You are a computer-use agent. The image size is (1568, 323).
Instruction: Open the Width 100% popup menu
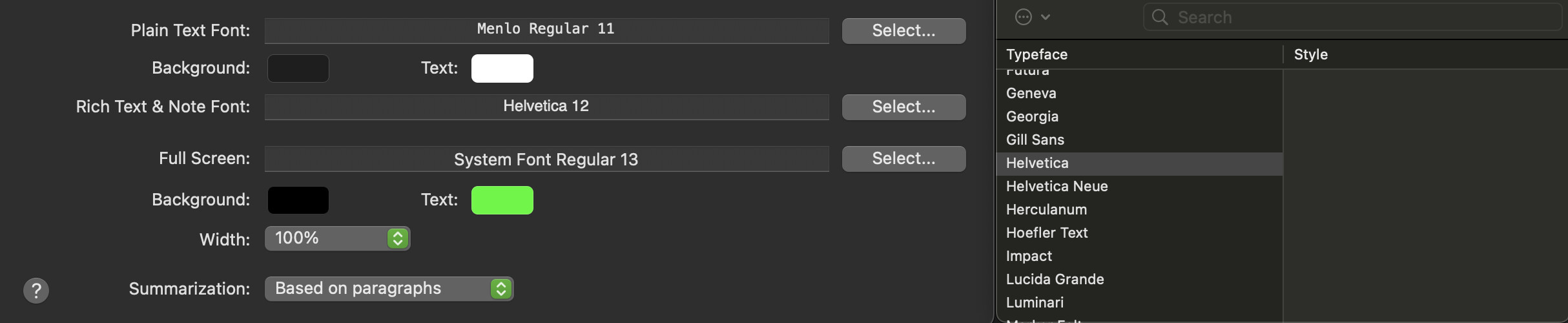[337, 238]
